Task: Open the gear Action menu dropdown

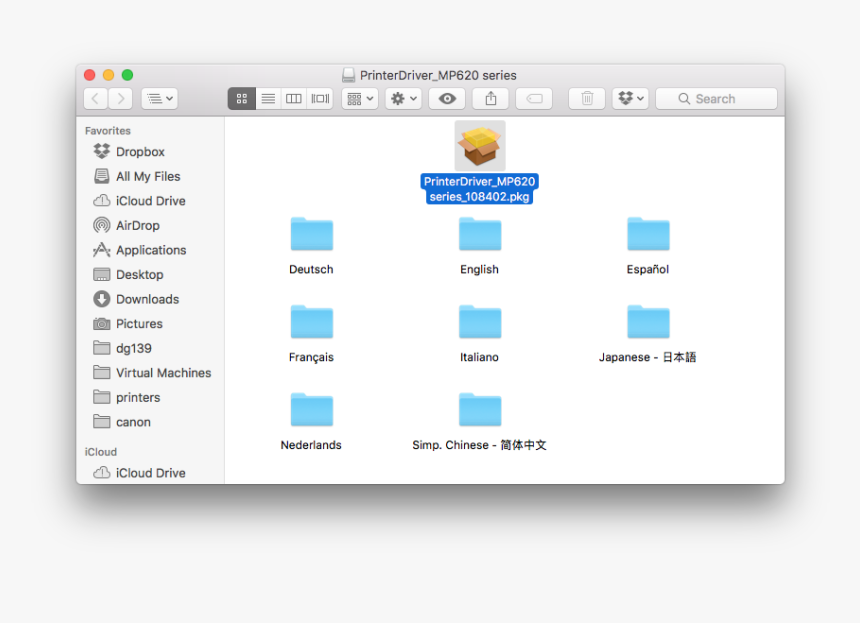Action: click(403, 99)
